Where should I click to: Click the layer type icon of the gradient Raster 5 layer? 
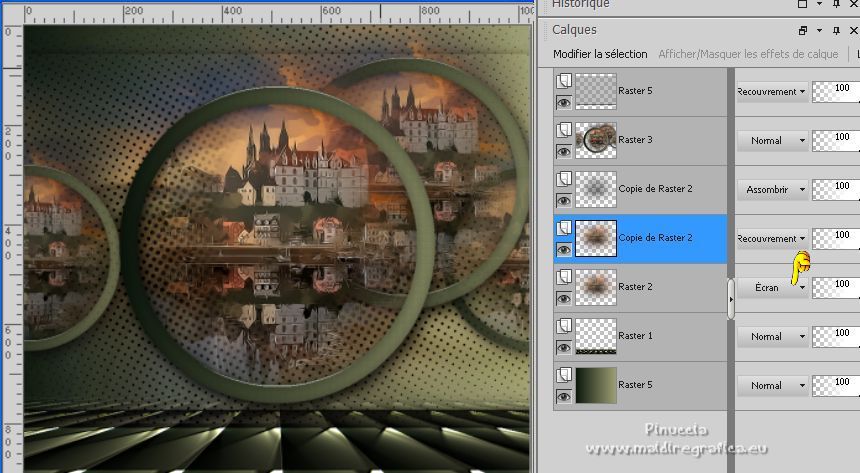click(564, 375)
